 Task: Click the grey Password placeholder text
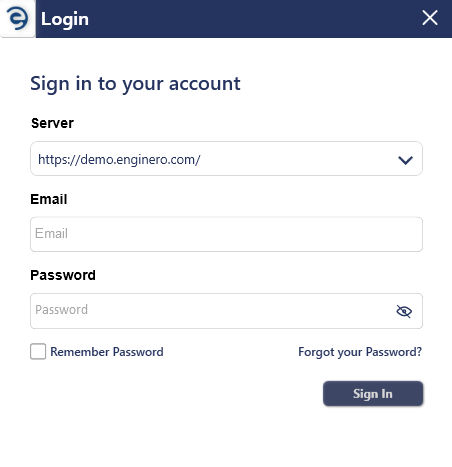pyautogui.click(x=62, y=310)
